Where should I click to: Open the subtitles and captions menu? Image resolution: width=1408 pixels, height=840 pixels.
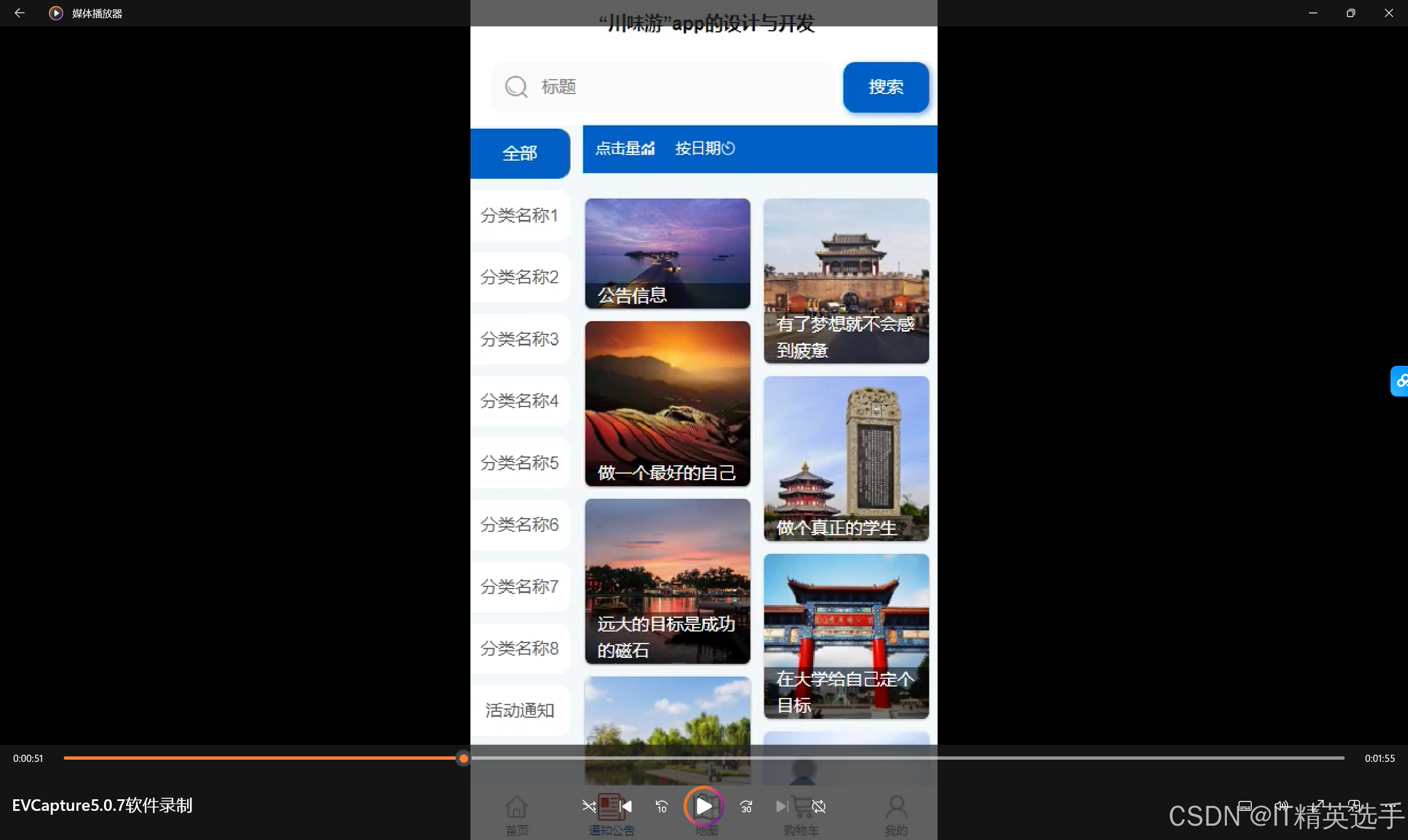click(1245, 805)
